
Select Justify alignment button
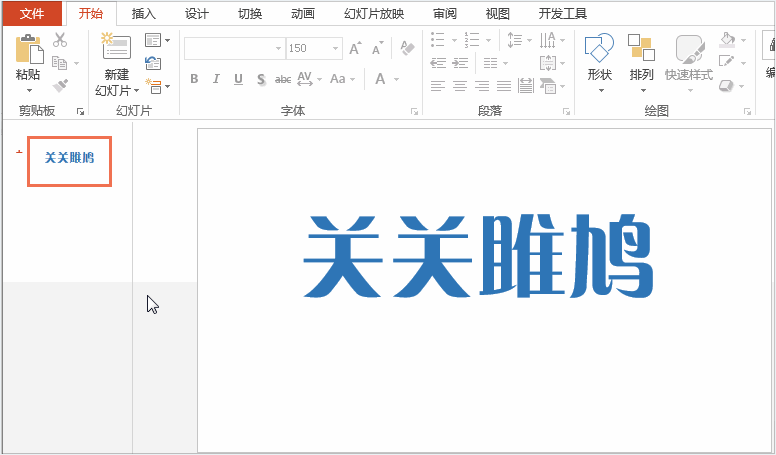click(x=504, y=86)
